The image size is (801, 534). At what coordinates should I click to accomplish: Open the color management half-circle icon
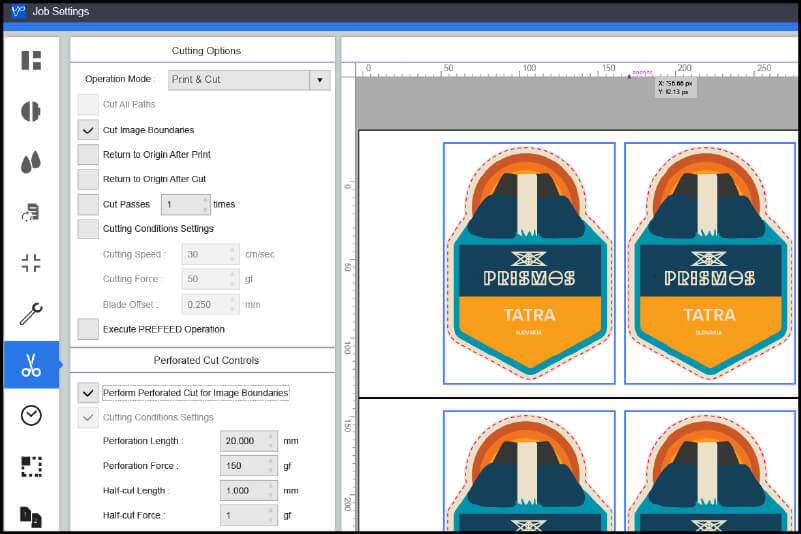click(x=31, y=111)
